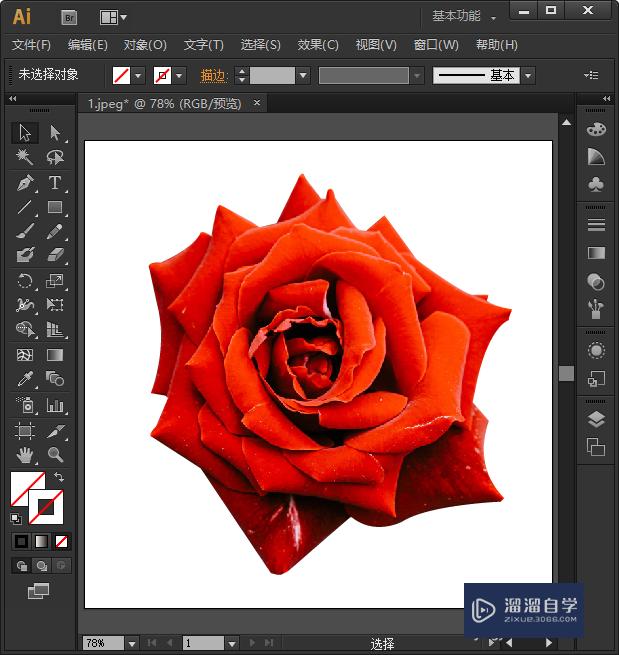Select the Direct Selection tool

55,133
